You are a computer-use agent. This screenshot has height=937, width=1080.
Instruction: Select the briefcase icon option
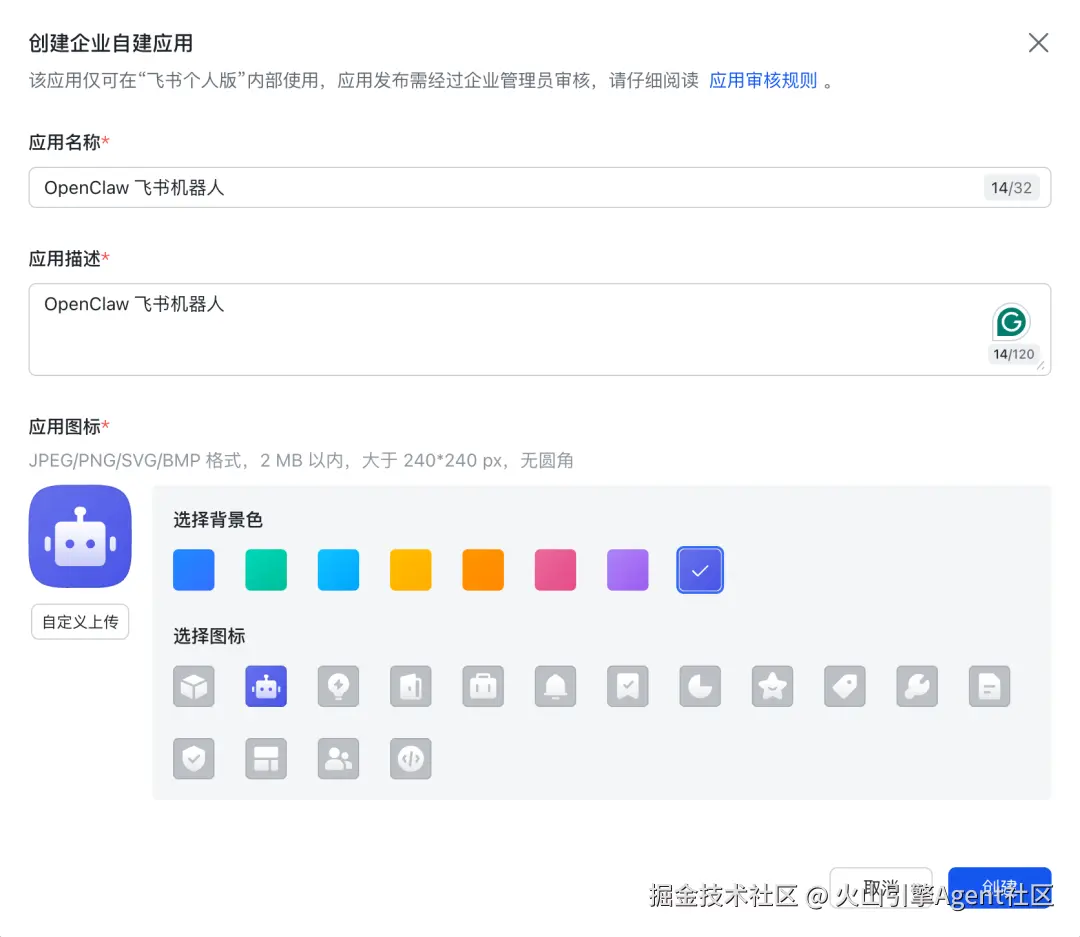tap(483, 686)
